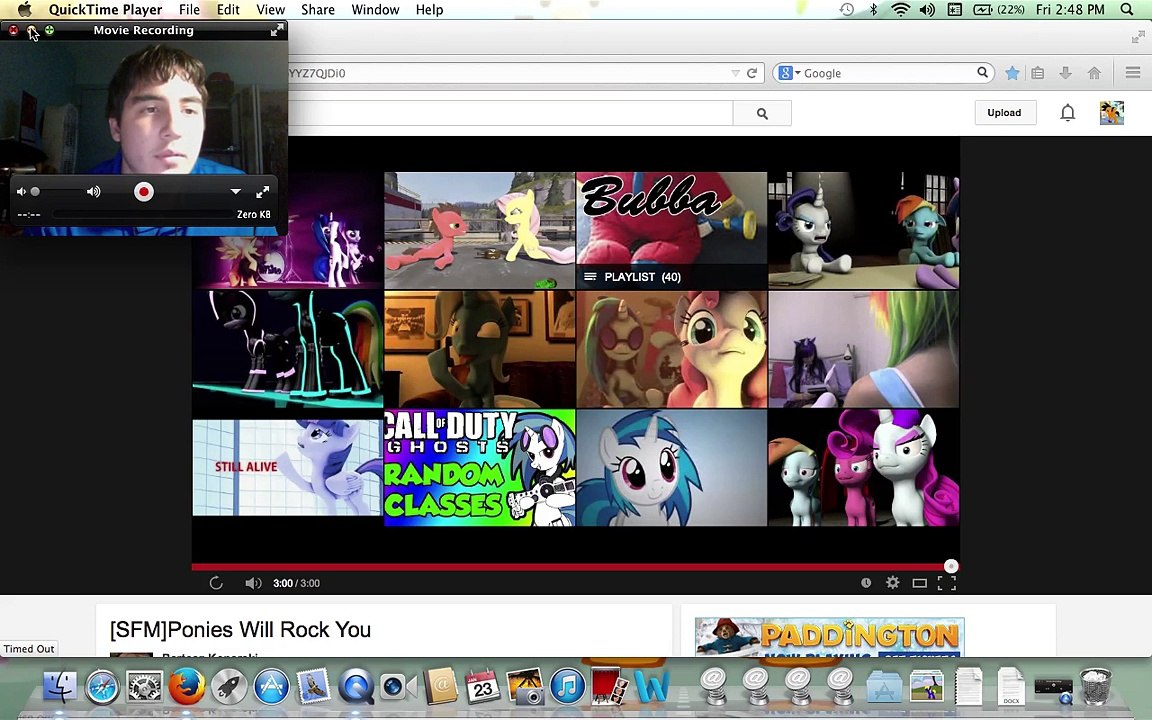Click the YouTube progress bar scrubber knob
The height and width of the screenshot is (720, 1152).
tap(951, 566)
